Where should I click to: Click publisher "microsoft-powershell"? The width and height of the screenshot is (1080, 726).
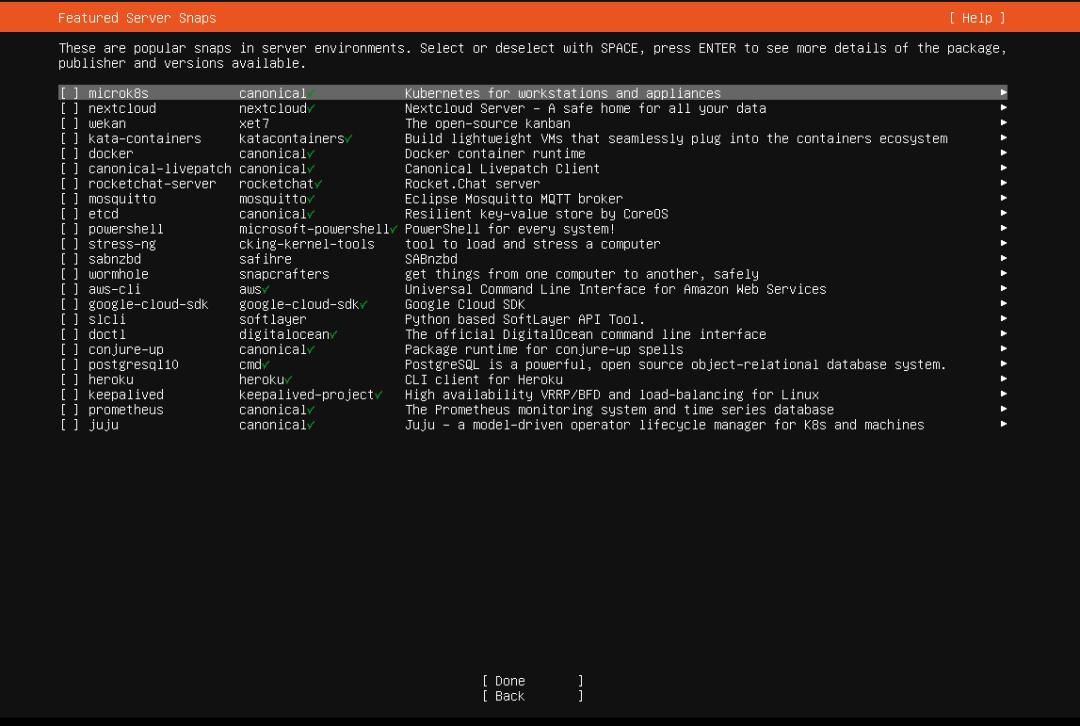point(314,229)
